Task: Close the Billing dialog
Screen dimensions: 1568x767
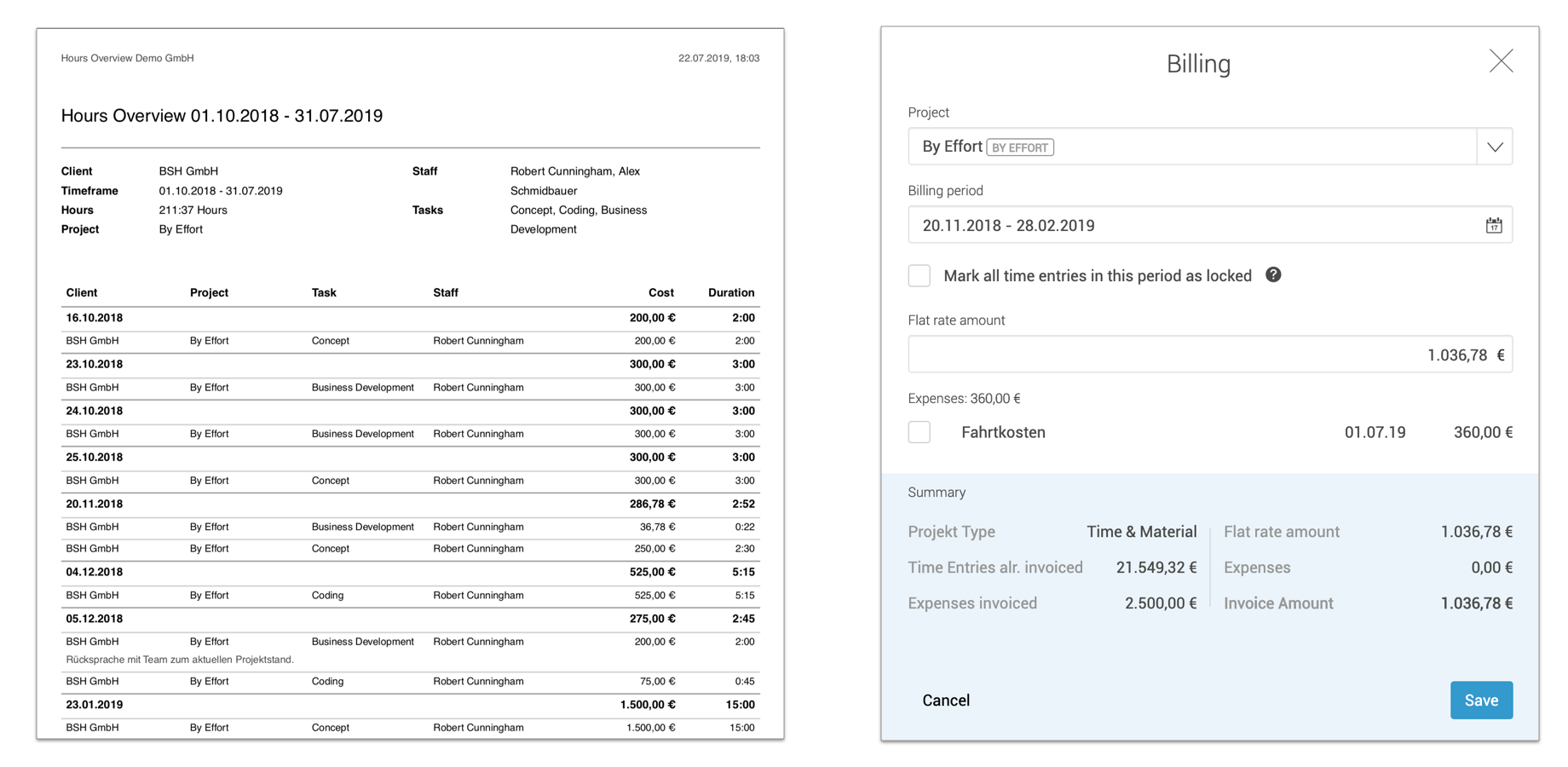Action: pyautogui.click(x=1501, y=61)
